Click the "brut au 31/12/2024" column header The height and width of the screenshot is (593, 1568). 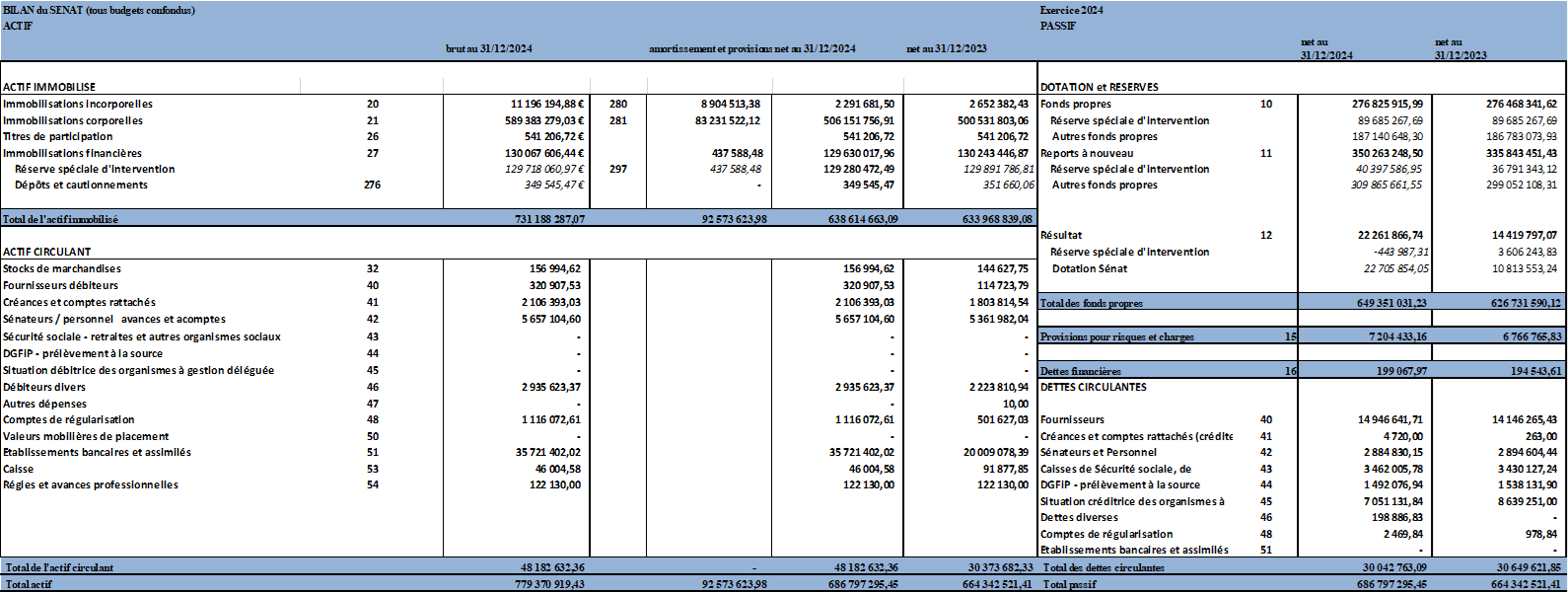click(x=488, y=48)
